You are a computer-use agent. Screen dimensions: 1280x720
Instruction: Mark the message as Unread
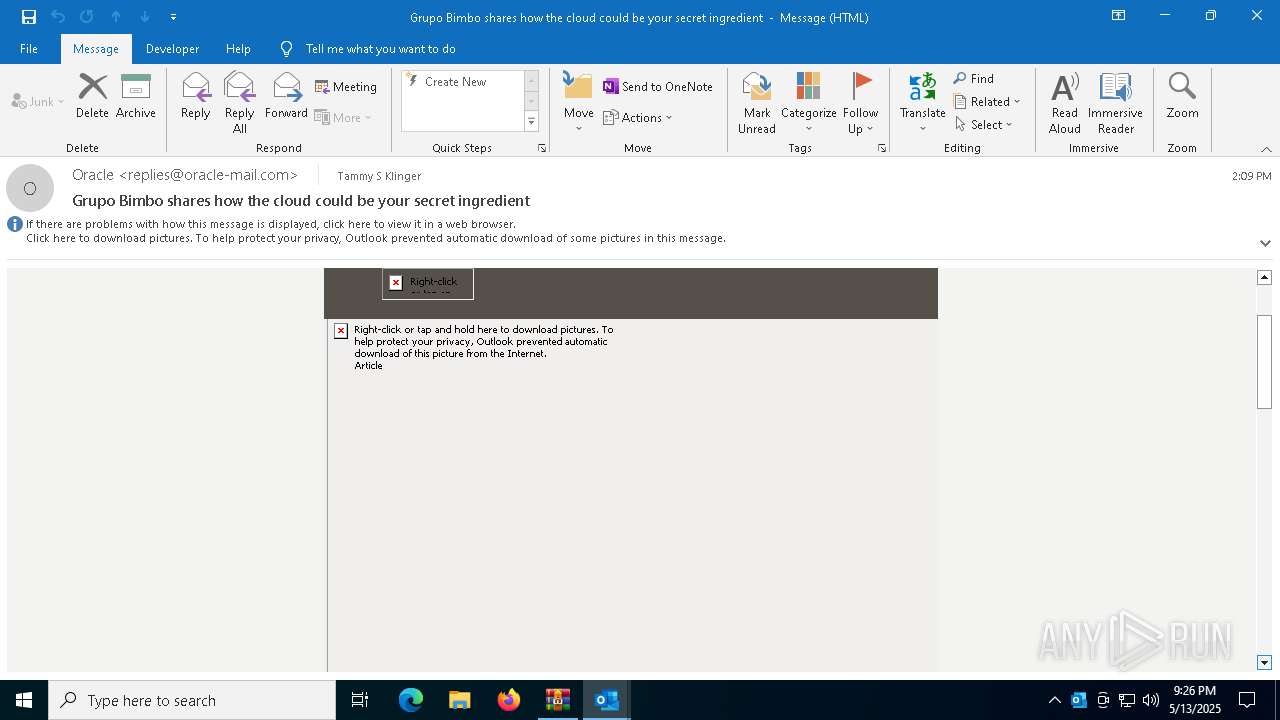pos(757,103)
